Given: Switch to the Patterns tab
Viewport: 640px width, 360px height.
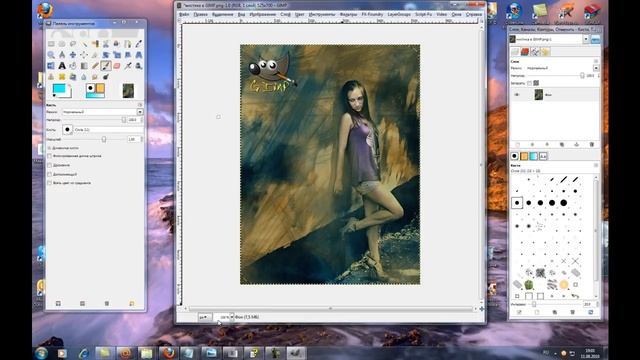Looking at the screenshot, I should [x=524, y=156].
